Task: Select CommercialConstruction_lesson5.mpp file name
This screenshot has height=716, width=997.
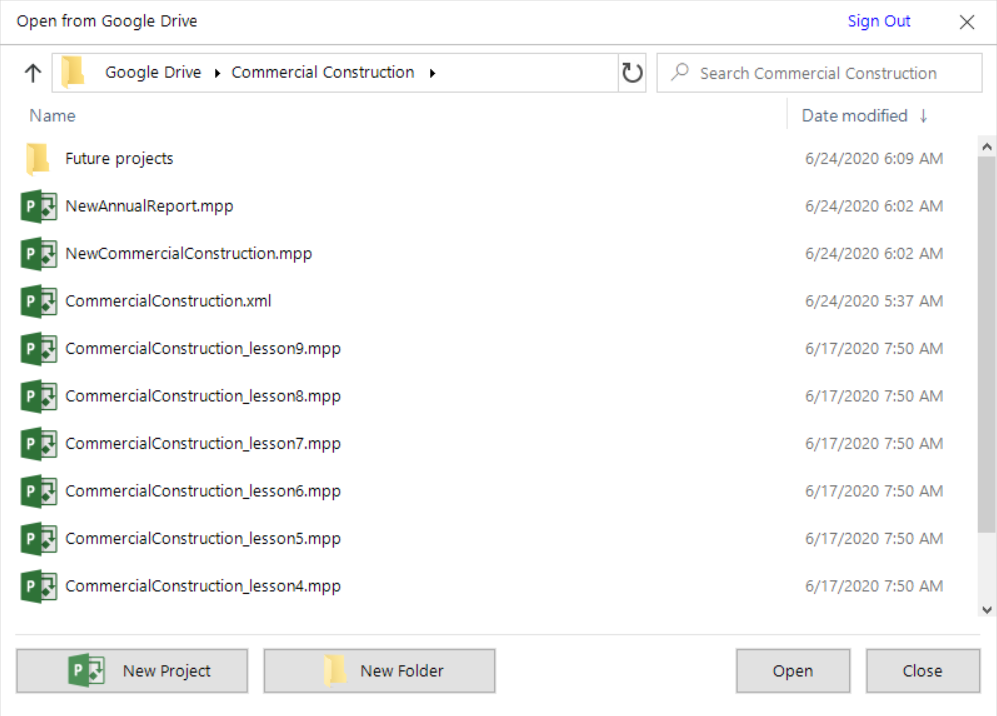Action: (x=203, y=539)
